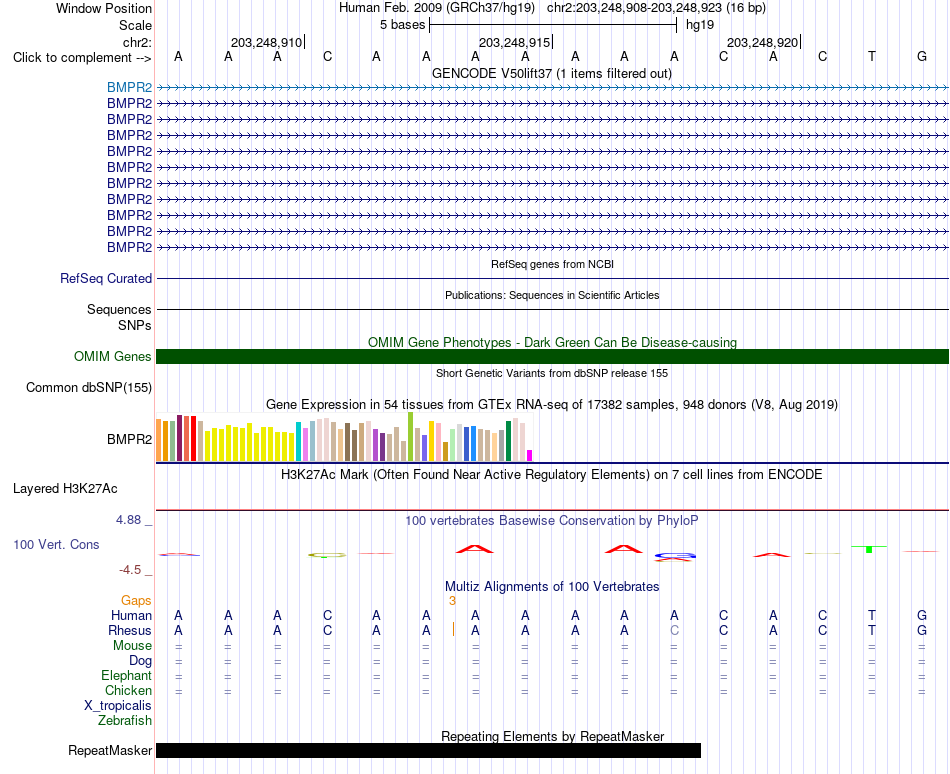This screenshot has width=950, height=774.
Task: Click the GTEx 'Gene Expression in 54 tissues' title
Action: pos(552,405)
